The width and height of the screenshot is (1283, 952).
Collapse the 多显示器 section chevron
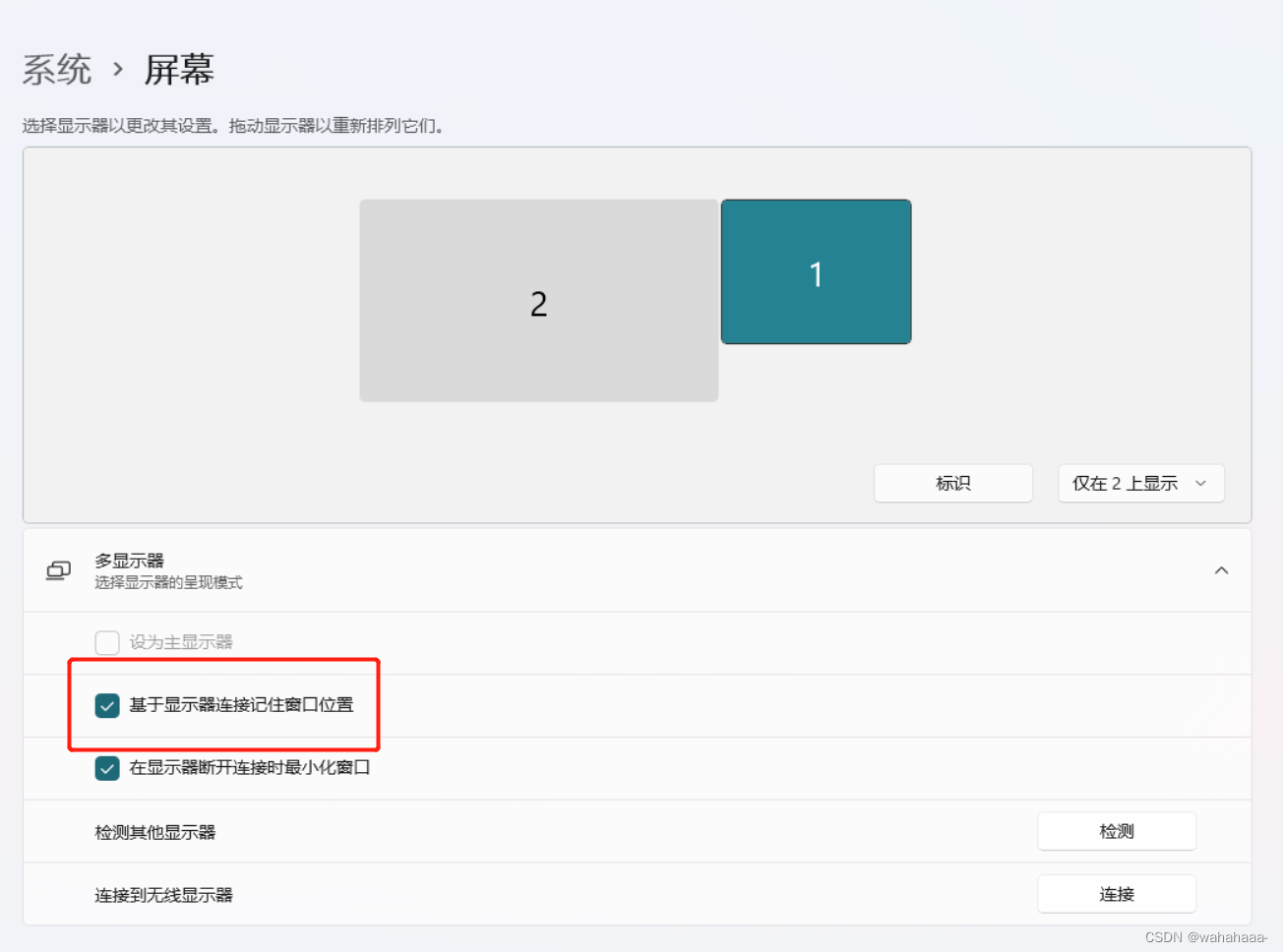[1221, 570]
